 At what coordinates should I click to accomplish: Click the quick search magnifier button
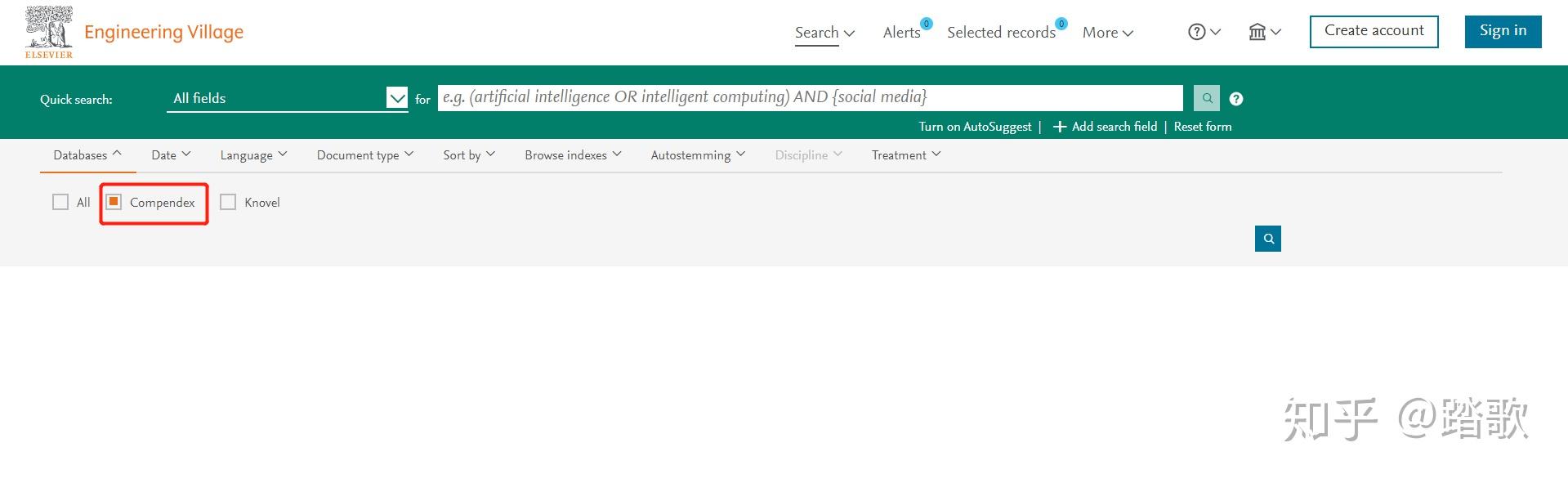(x=1207, y=98)
